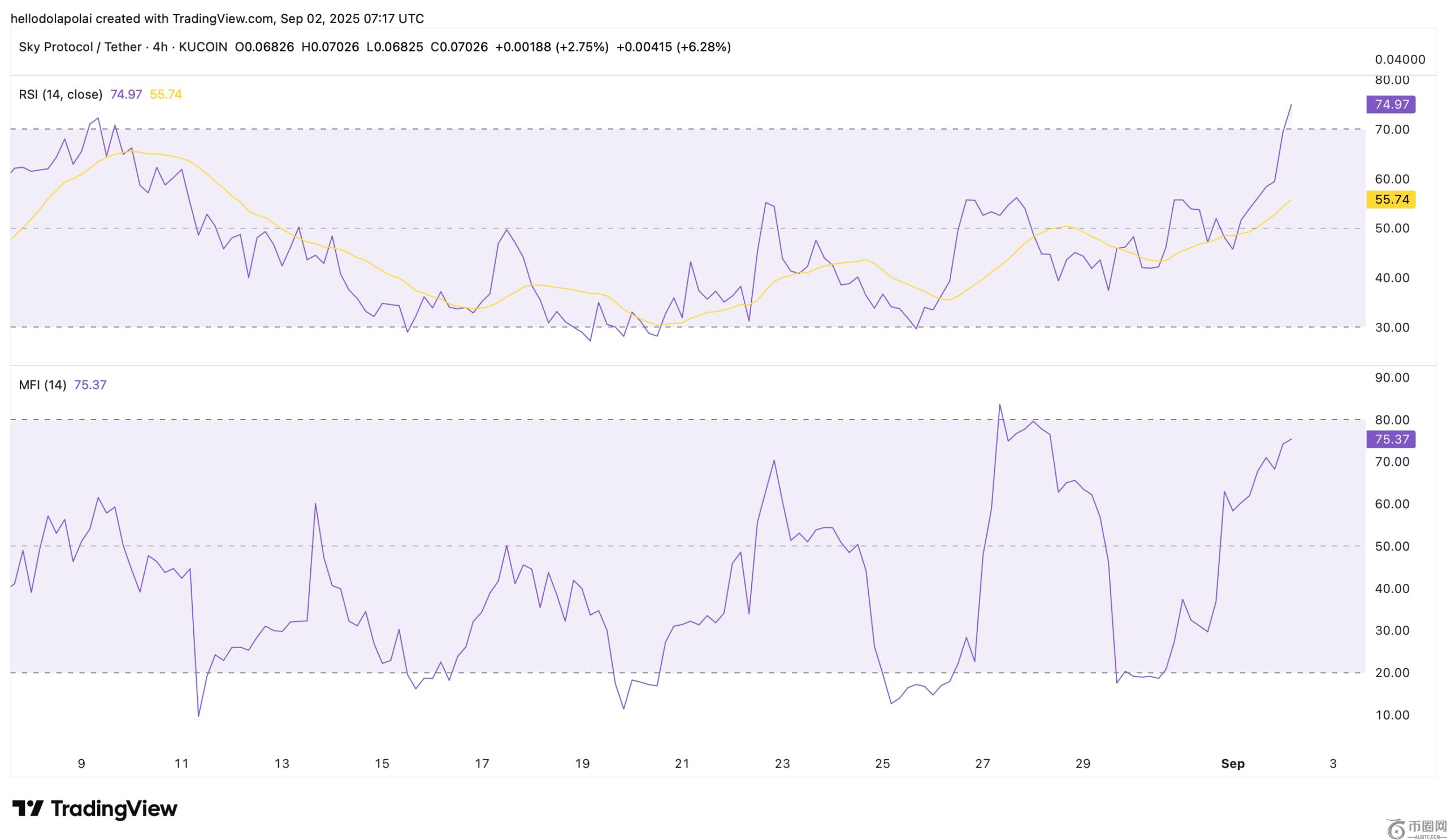
Task: Select the RSI (14, close) indicator label
Action: (x=60, y=94)
